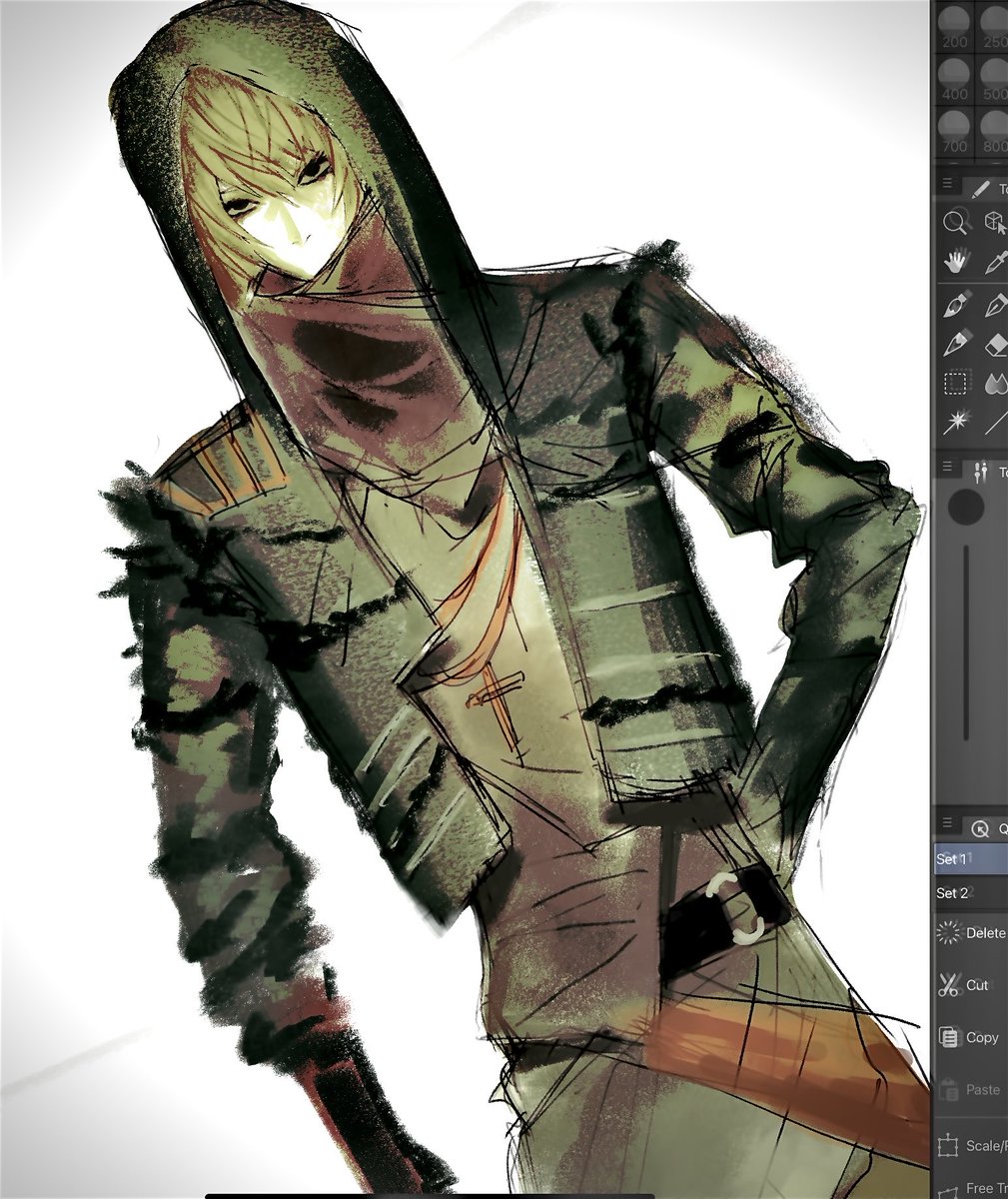Image resolution: width=1008 pixels, height=1199 pixels.
Task: Select the Eyedropper tool
Action: click(996, 262)
